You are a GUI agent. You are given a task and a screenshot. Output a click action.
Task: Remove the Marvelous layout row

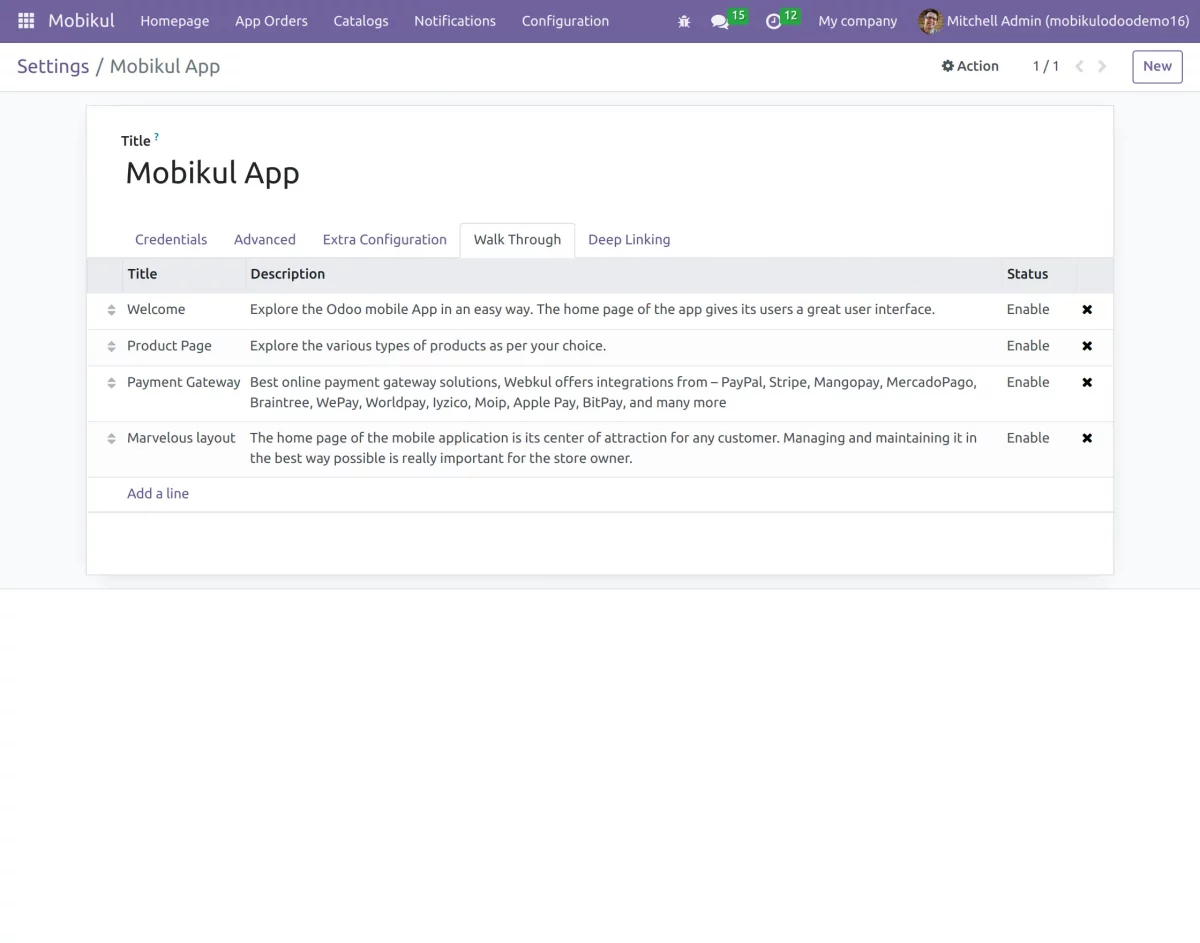(x=1087, y=438)
